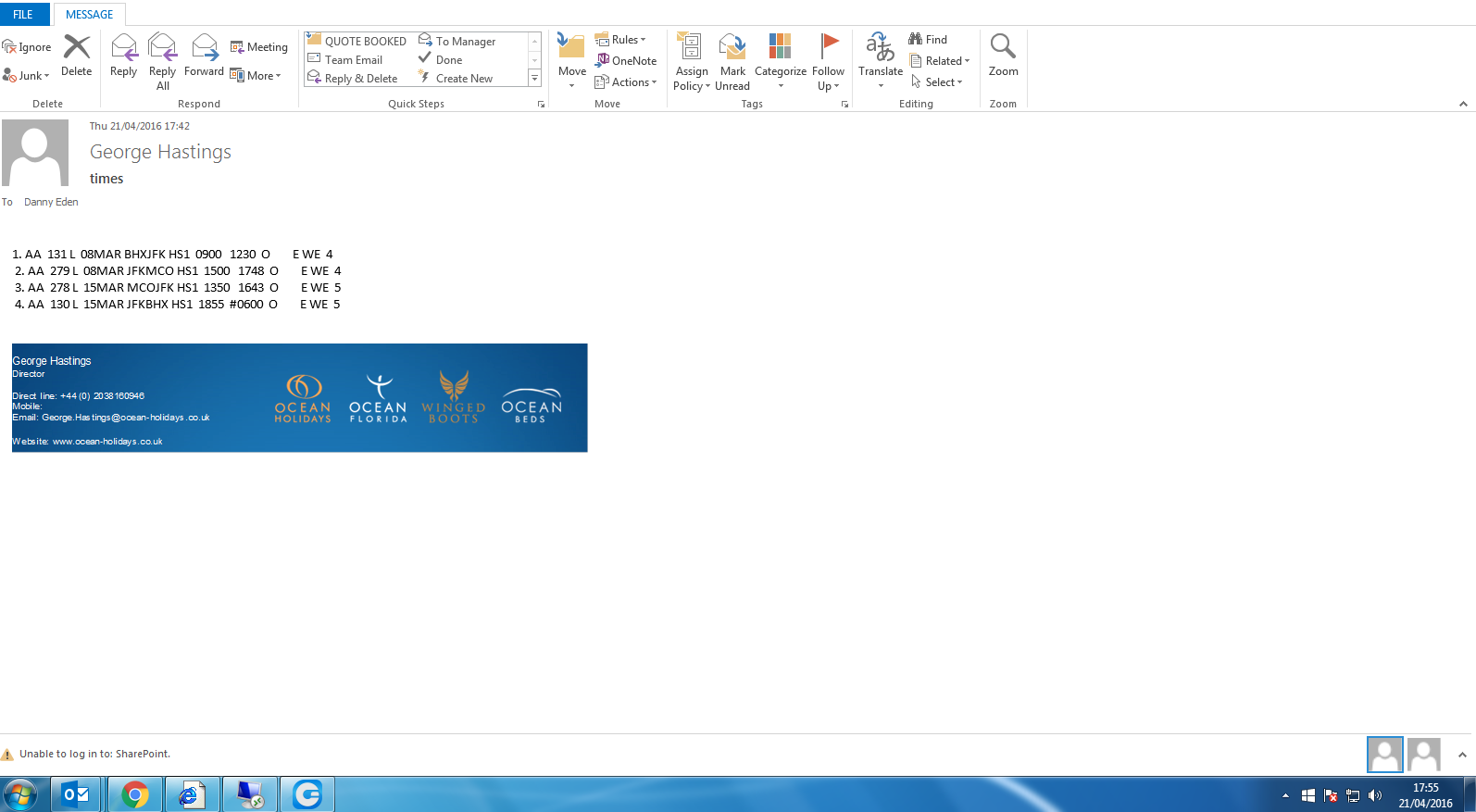1476x812 pixels.
Task: Click the volume speaker tray icon
Action: 1375,795
